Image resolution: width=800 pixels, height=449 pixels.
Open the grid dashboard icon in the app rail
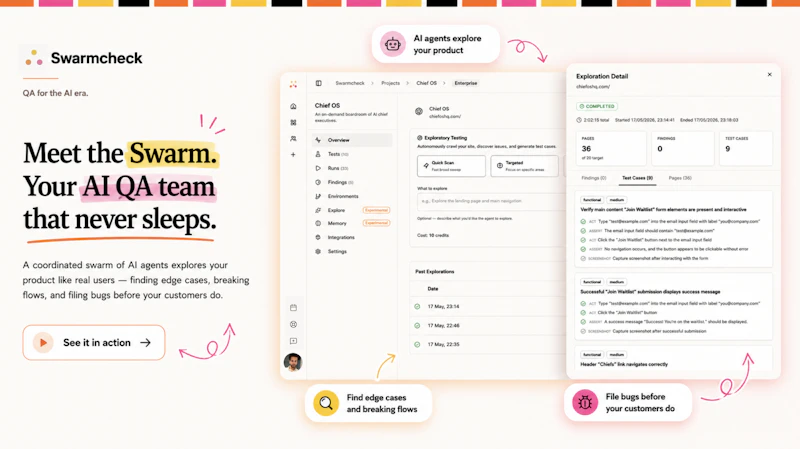(293, 122)
